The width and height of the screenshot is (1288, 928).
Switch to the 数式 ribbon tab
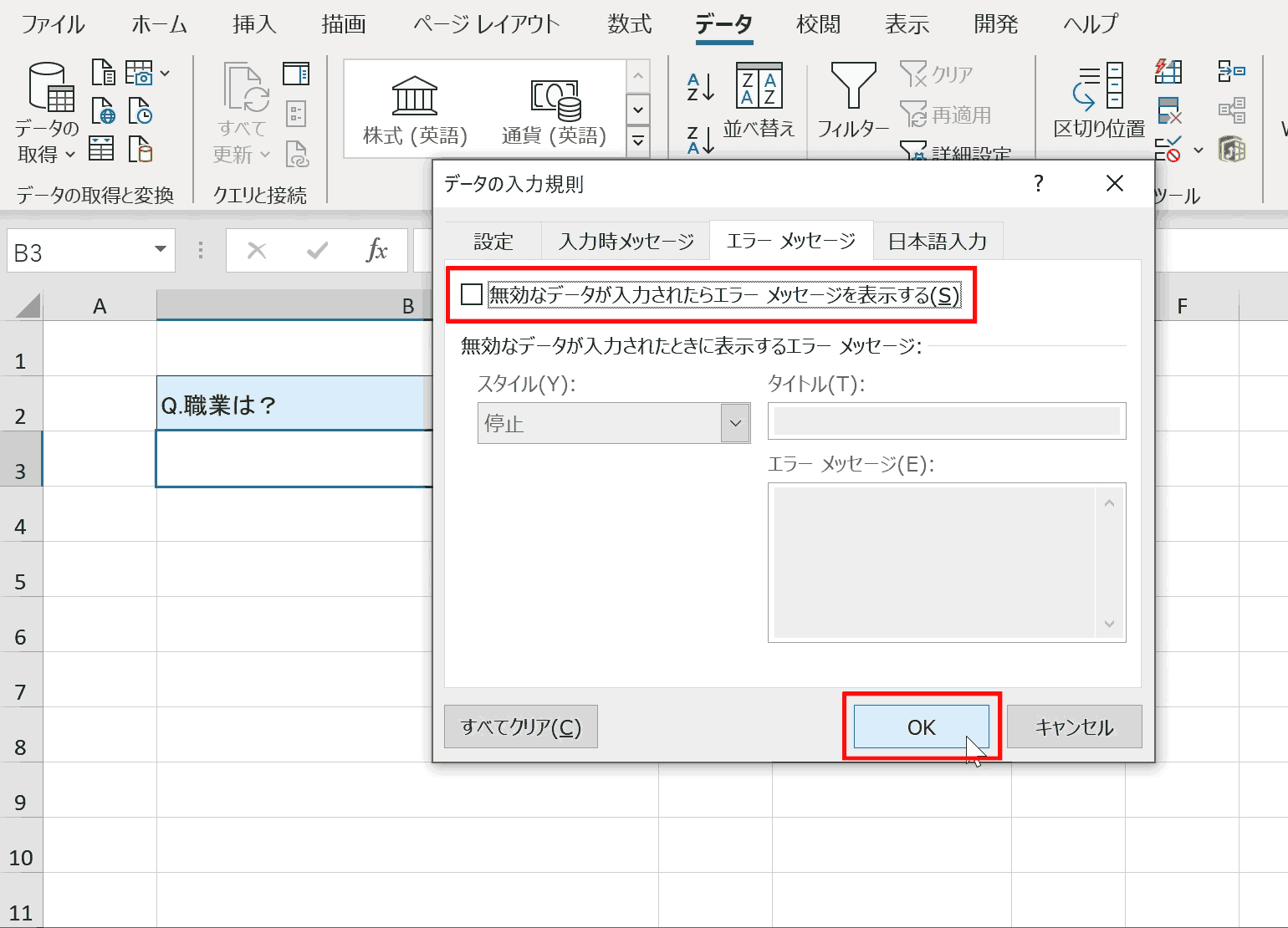click(630, 24)
